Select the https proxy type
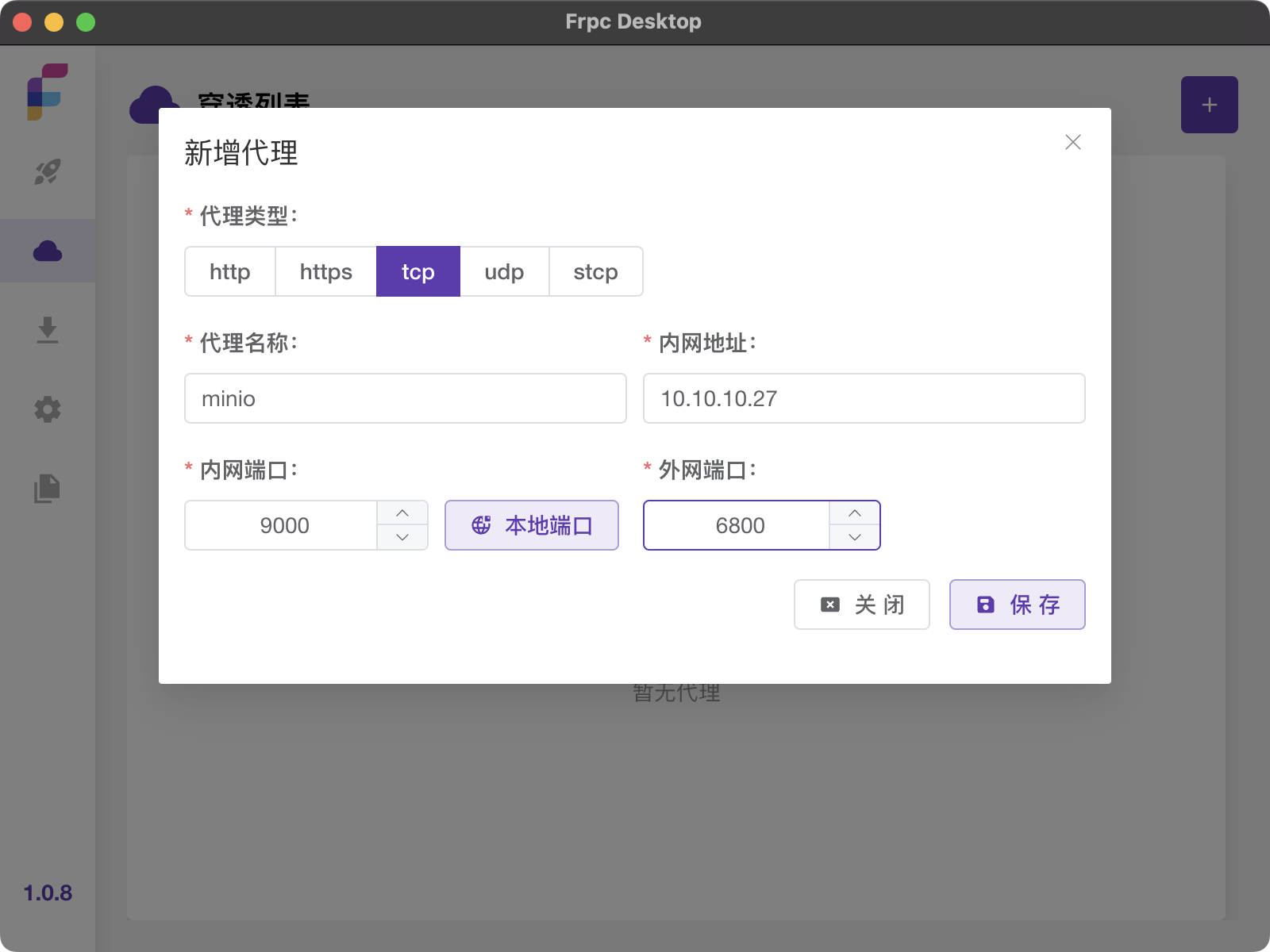Screen dimensions: 1270x952 click(x=326, y=271)
